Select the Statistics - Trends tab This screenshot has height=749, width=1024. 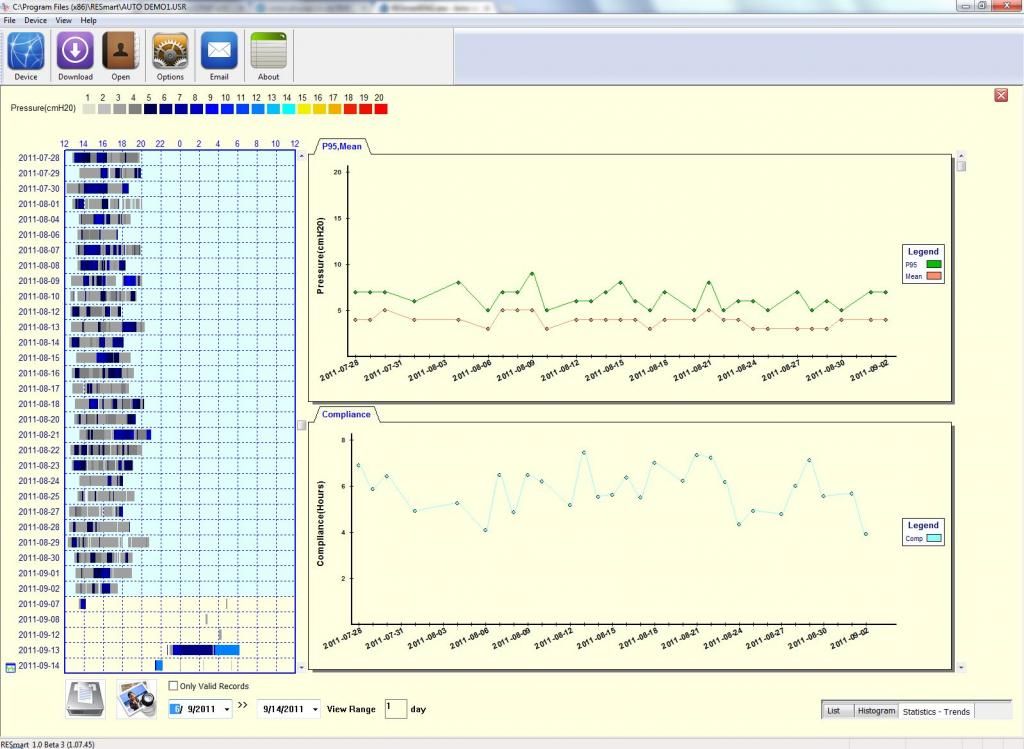click(936, 711)
